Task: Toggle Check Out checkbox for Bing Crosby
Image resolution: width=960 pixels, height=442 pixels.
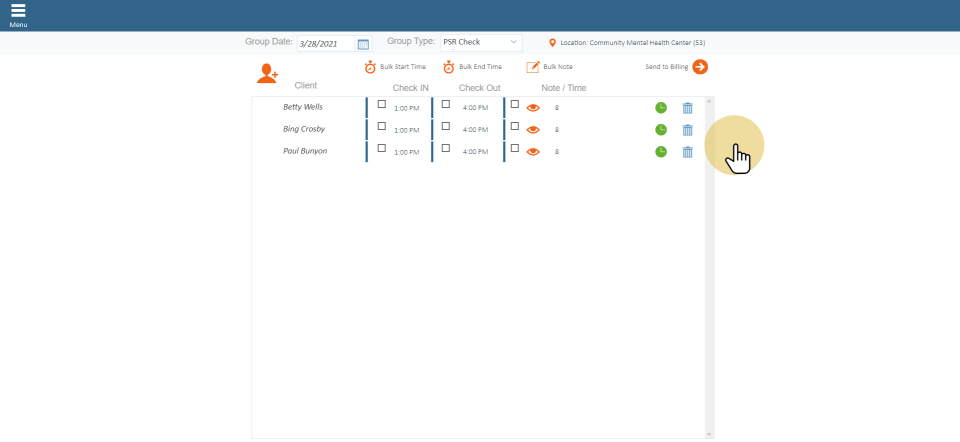Action: [x=446, y=126]
